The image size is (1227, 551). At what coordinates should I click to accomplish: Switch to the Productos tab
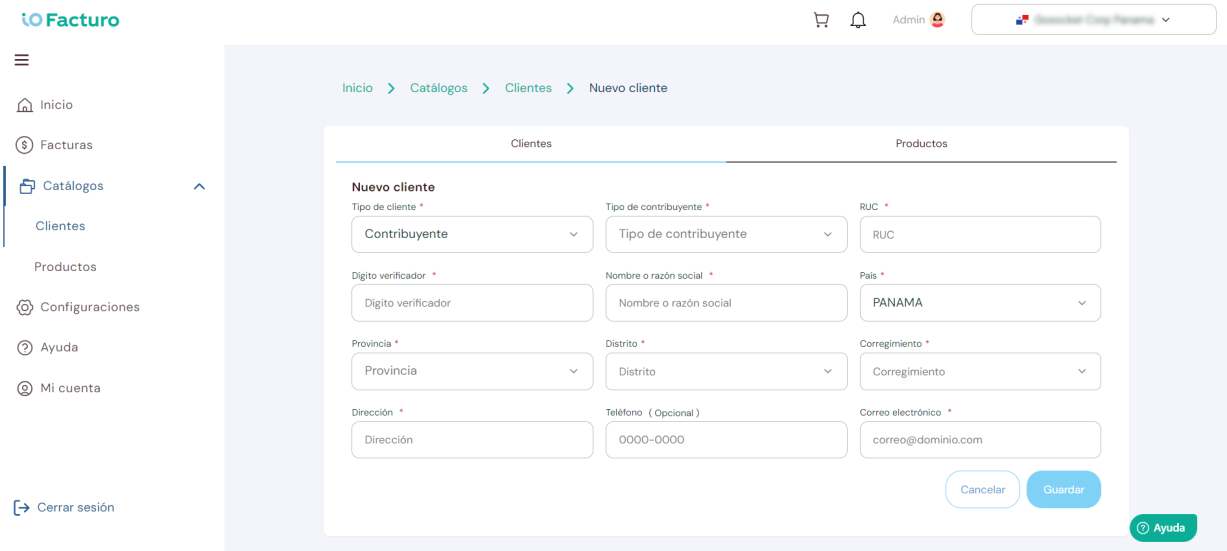click(x=921, y=144)
